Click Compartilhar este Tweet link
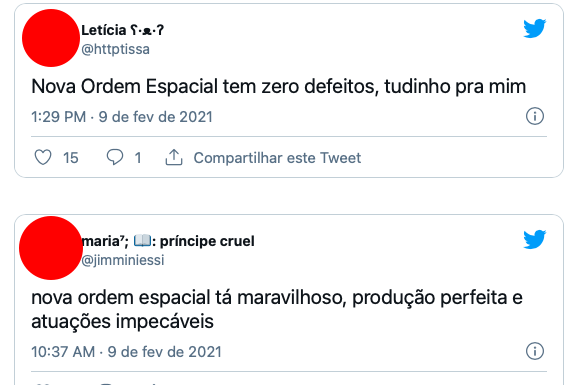 [x=277, y=158]
